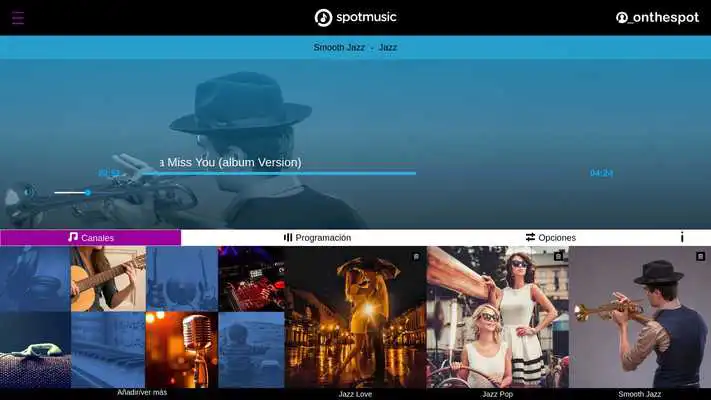The height and width of the screenshot is (400, 711).
Task: Open the Jazz Love channel thumbnail
Action: point(356,317)
